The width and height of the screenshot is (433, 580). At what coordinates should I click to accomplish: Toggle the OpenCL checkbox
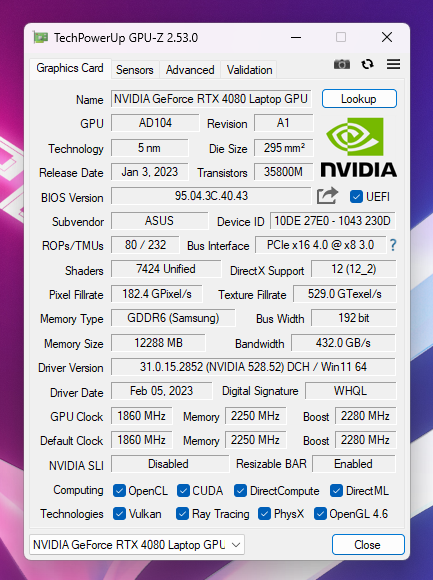[119, 491]
